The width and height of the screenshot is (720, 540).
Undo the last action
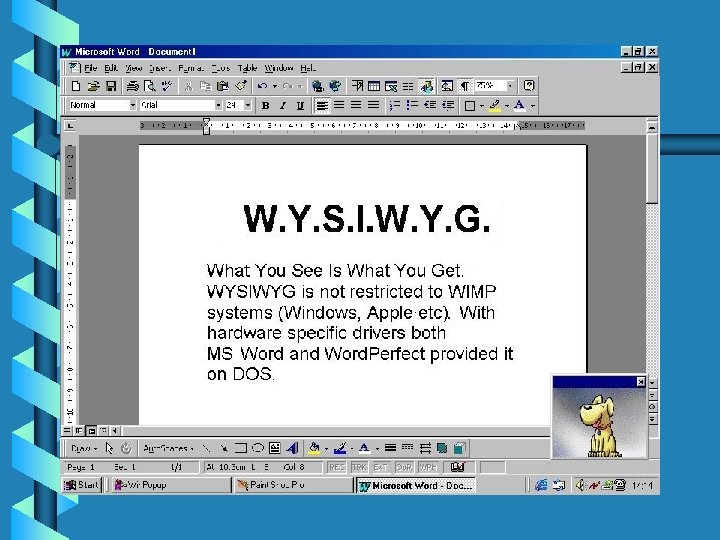pos(263,86)
